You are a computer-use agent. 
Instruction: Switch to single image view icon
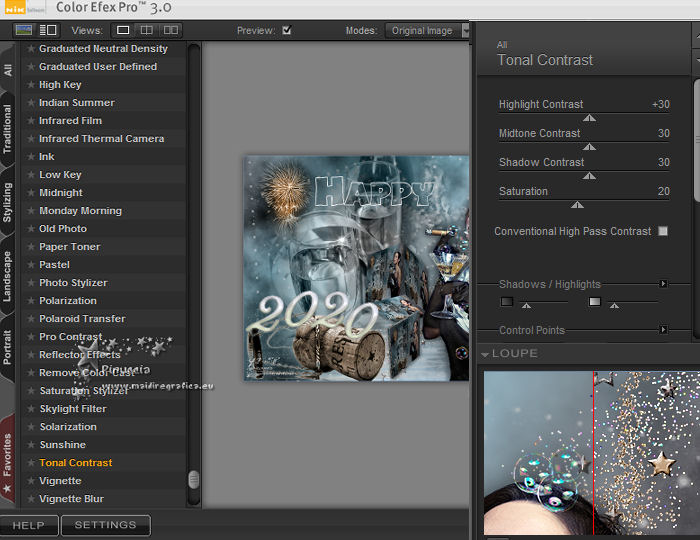pyautogui.click(x=122, y=30)
